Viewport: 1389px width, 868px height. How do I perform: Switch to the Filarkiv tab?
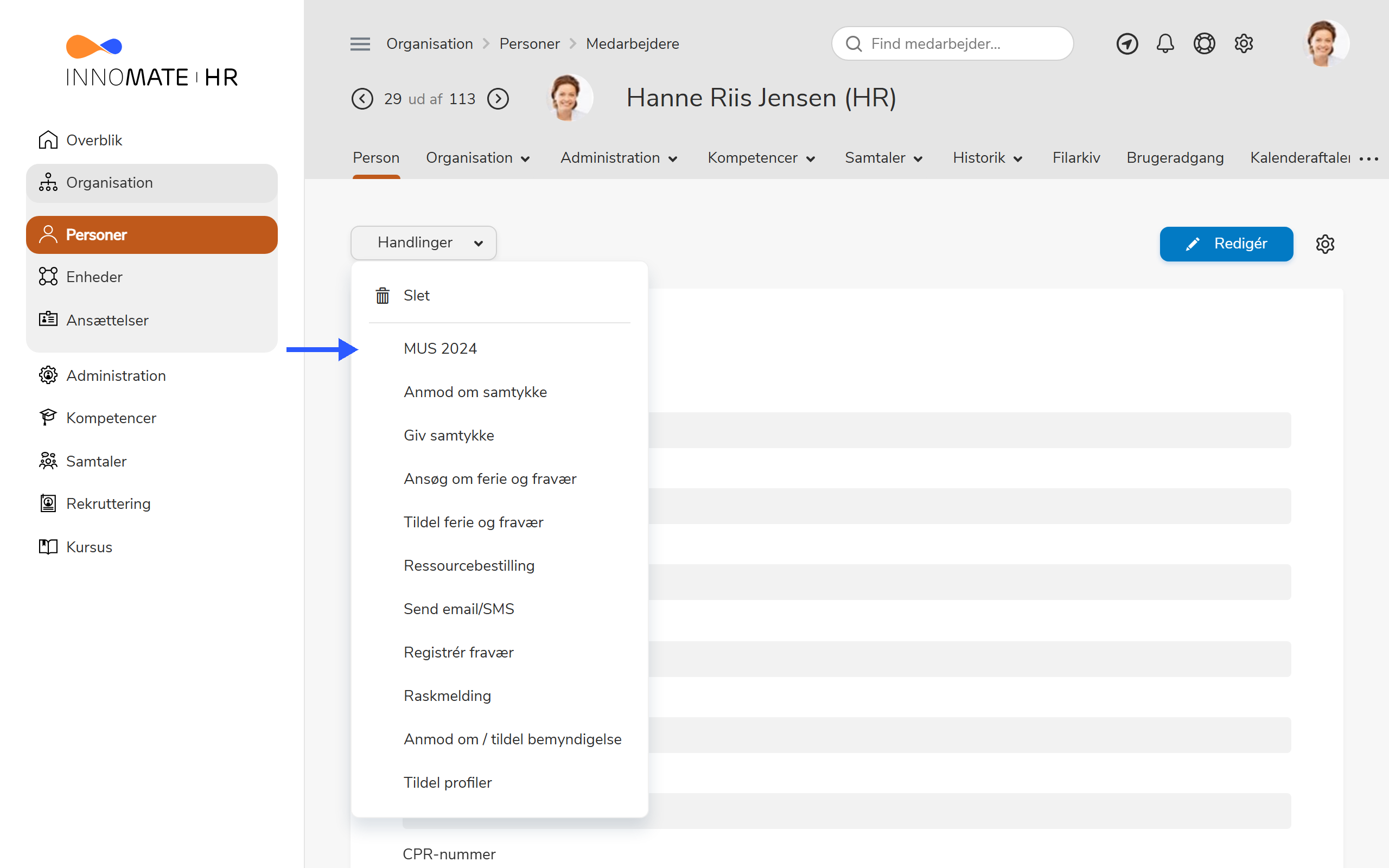(1075, 158)
